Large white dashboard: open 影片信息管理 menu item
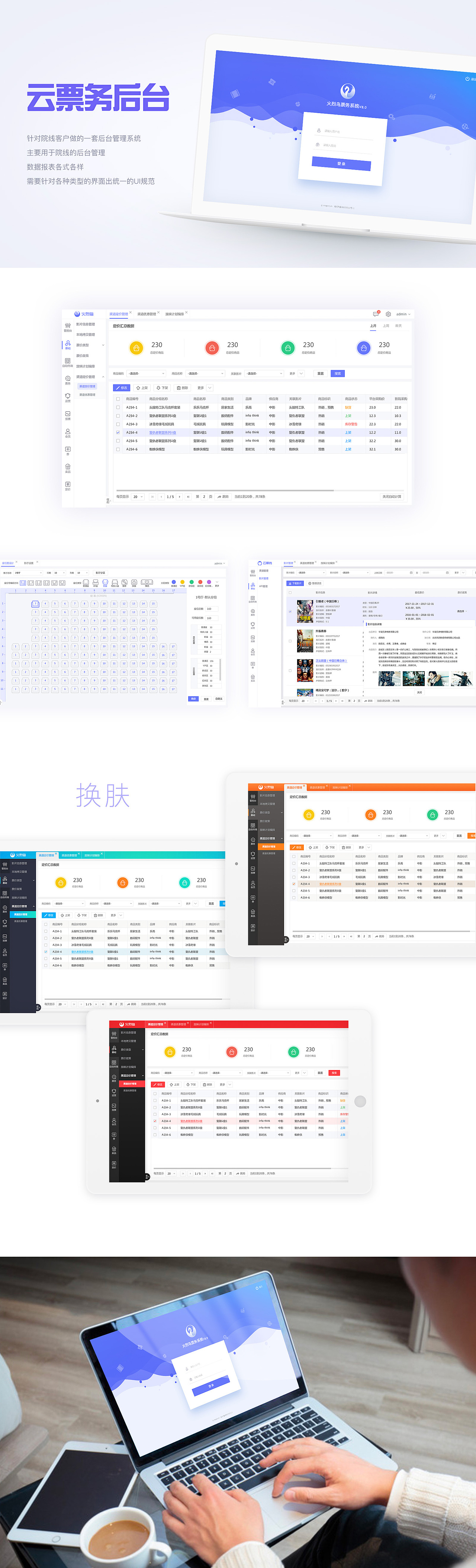This screenshot has width=476, height=1568. click(x=85, y=324)
